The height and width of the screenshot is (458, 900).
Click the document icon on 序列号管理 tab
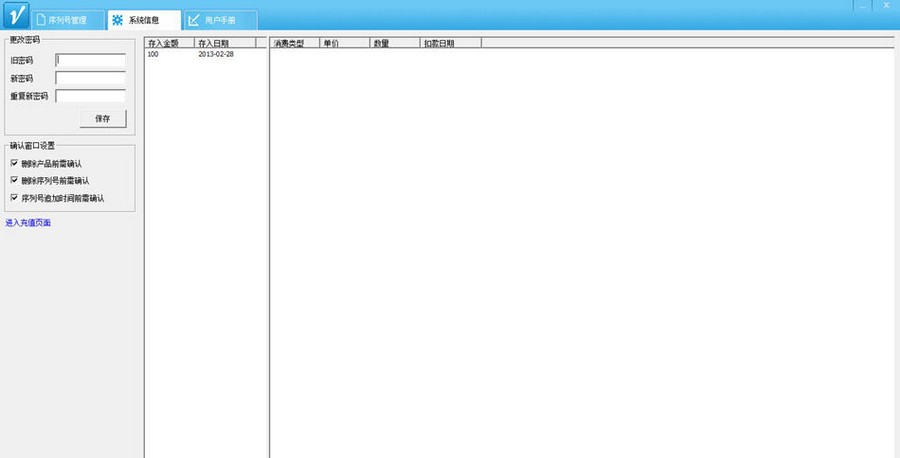coord(41,20)
